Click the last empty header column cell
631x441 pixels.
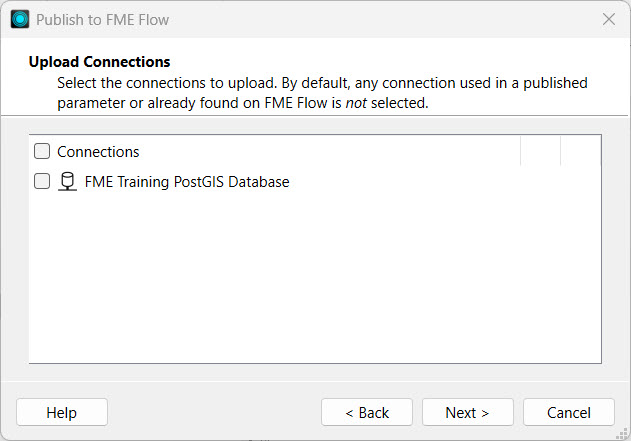tap(580, 152)
